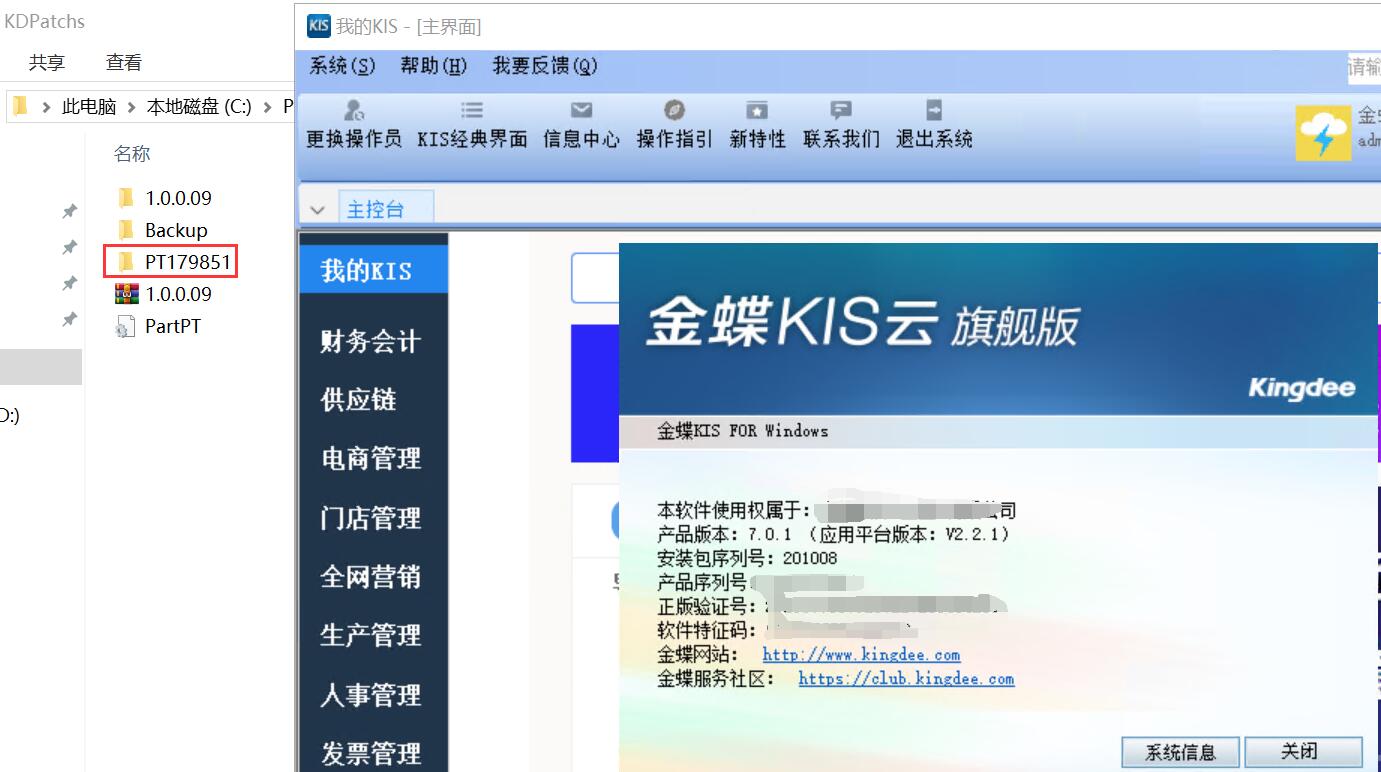Click the KIS logo in title bar

(x=319, y=26)
